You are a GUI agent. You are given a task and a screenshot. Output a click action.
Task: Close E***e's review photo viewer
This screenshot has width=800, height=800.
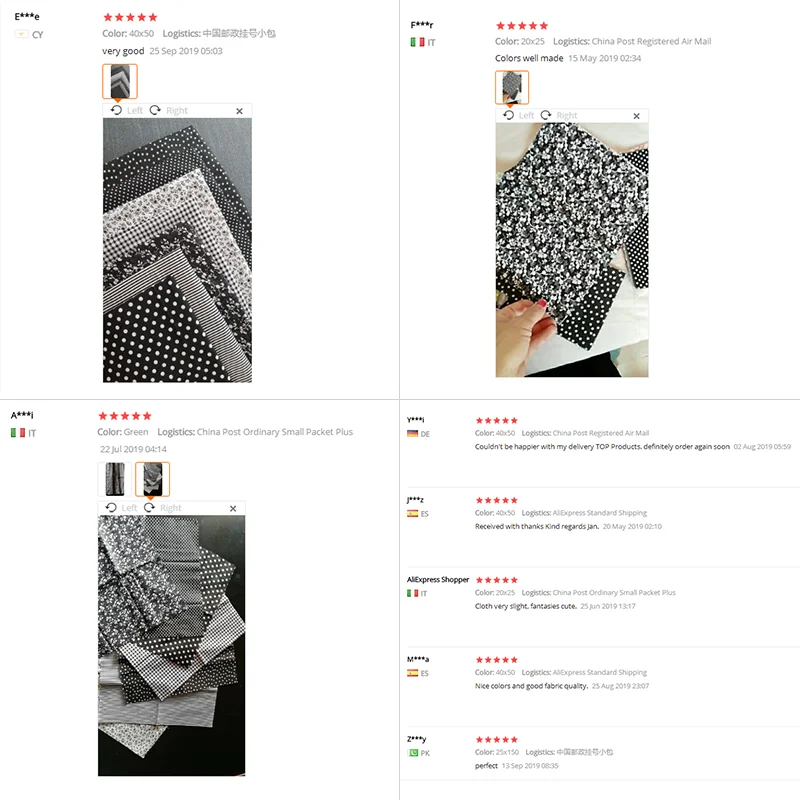coord(239,111)
